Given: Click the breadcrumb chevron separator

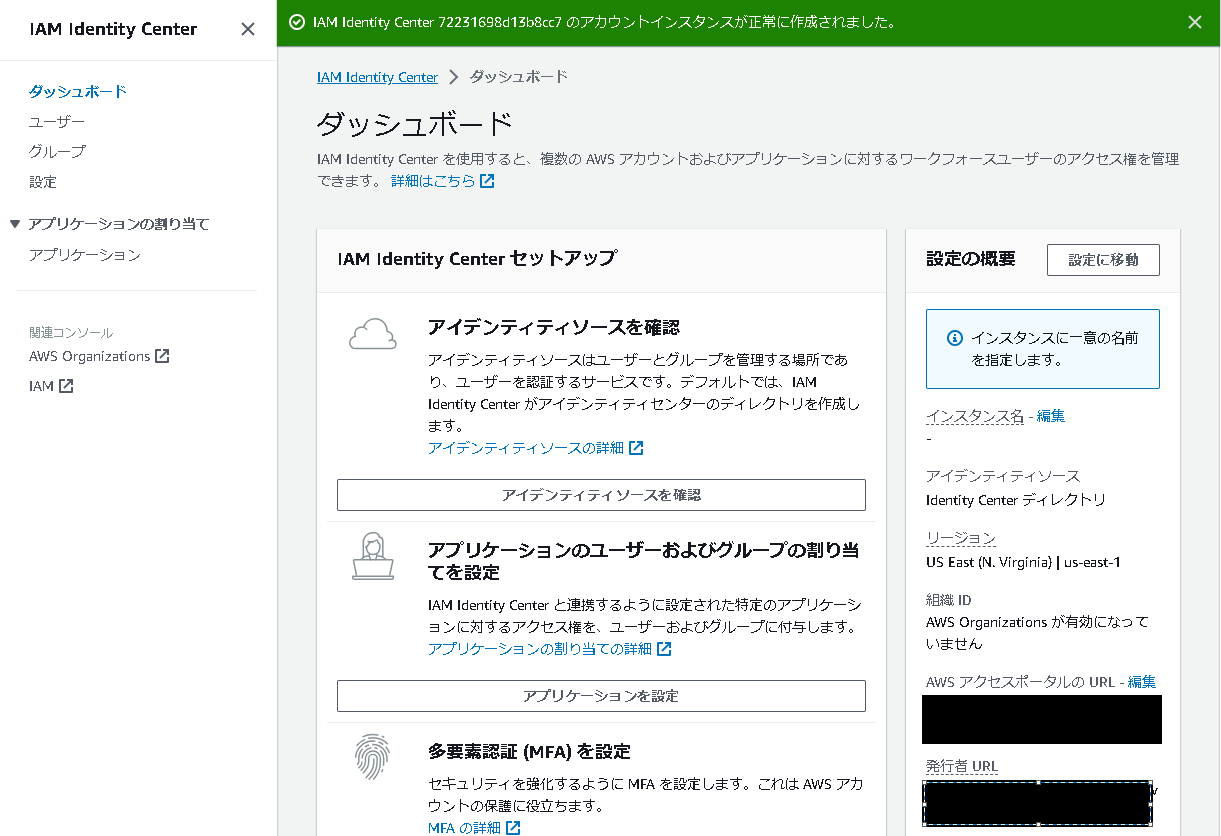Looking at the screenshot, I should pyautogui.click(x=453, y=77).
